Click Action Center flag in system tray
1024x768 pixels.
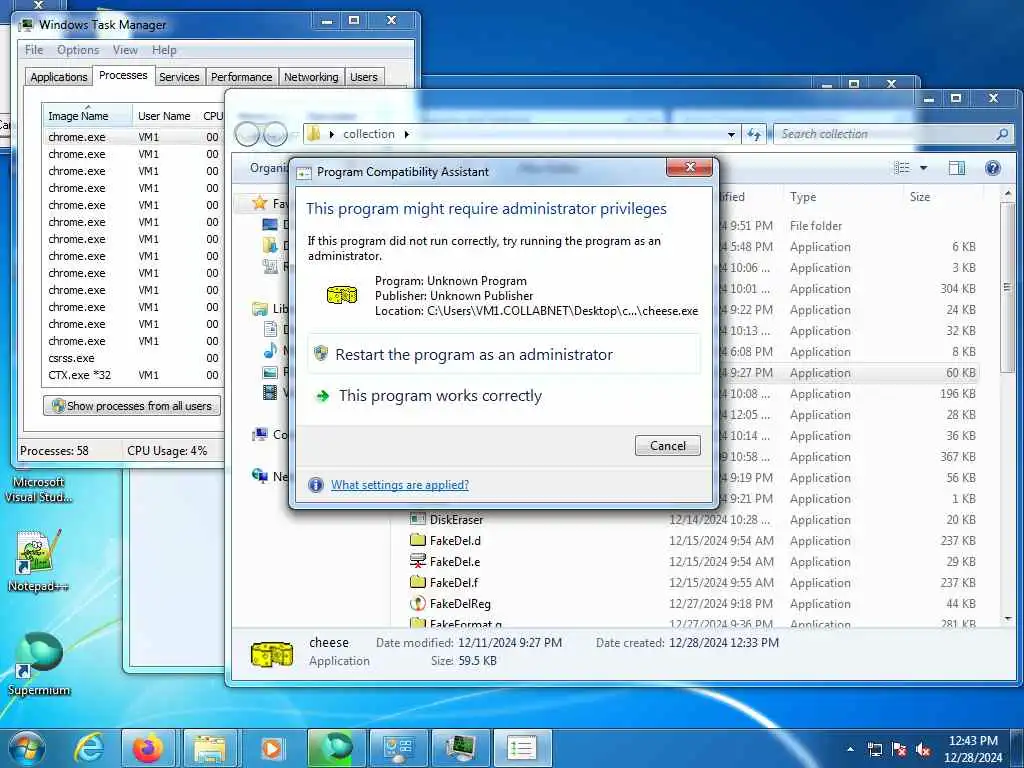899,749
